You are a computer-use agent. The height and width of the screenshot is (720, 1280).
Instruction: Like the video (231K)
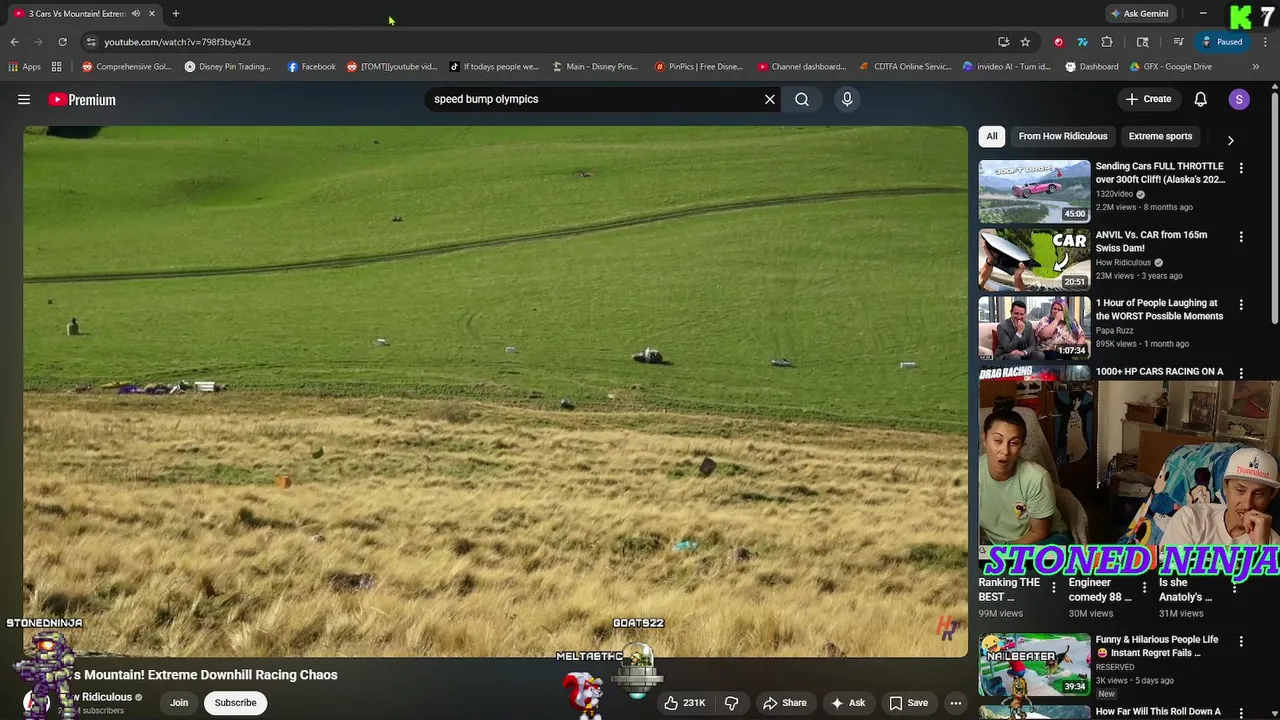coord(685,703)
